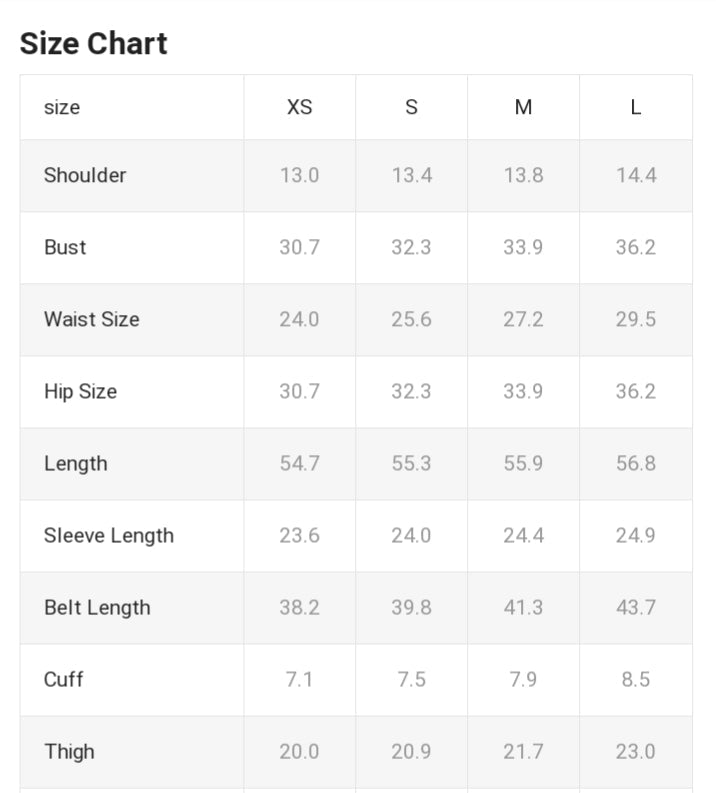Click Belt Length value 39.8 for S
This screenshot has height=793, width=716.
click(411, 607)
